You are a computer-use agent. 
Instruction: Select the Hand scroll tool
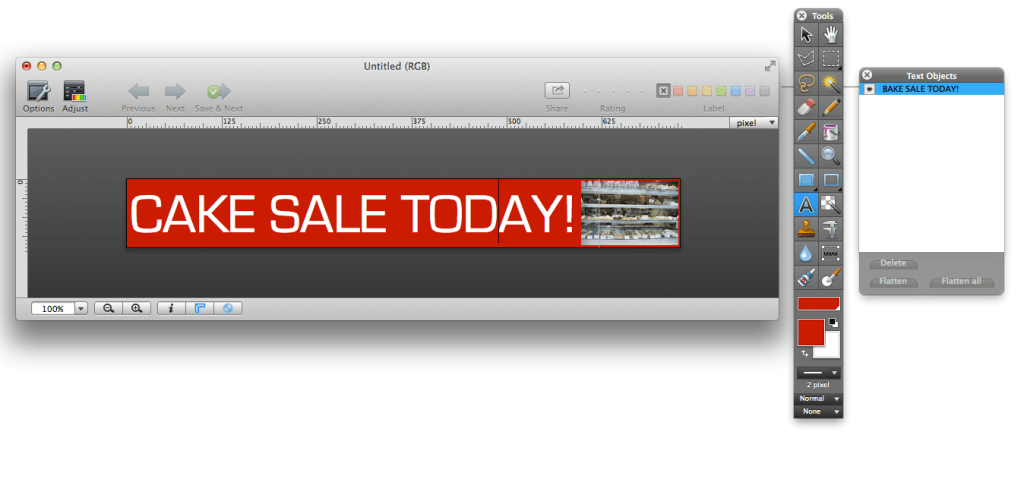[830, 35]
